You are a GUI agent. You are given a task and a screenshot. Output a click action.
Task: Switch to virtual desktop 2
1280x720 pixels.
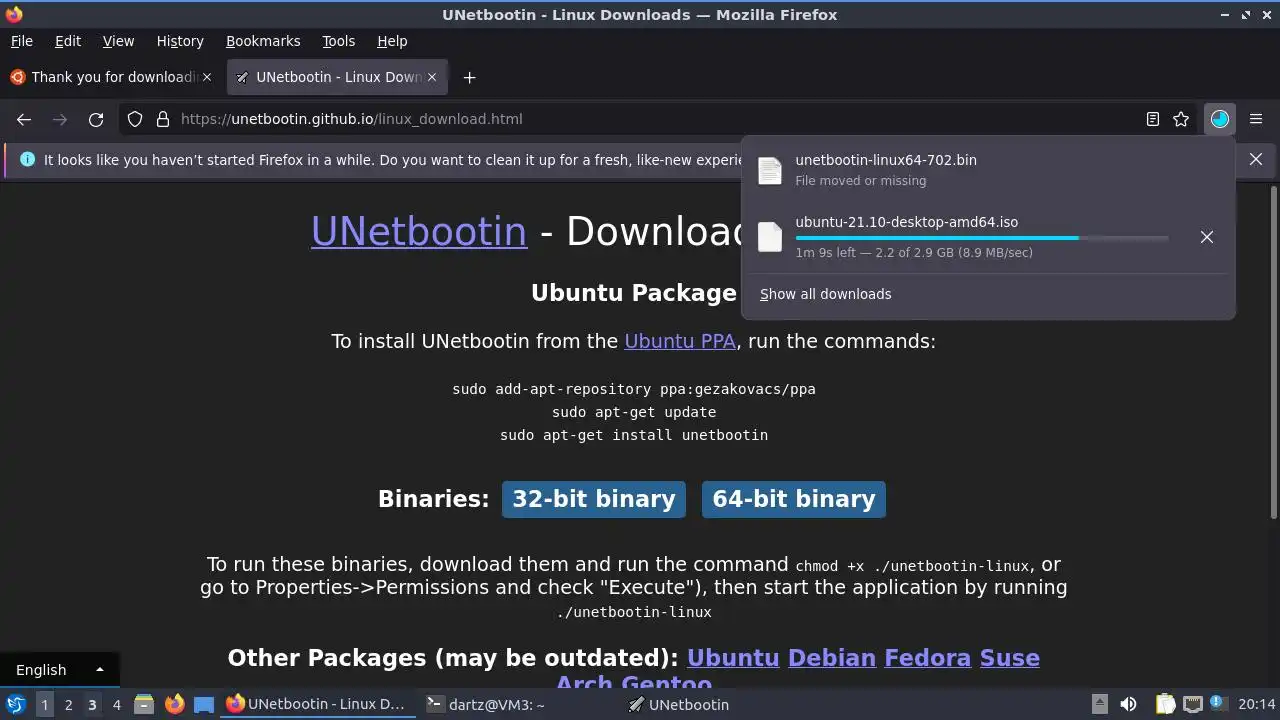tap(68, 704)
